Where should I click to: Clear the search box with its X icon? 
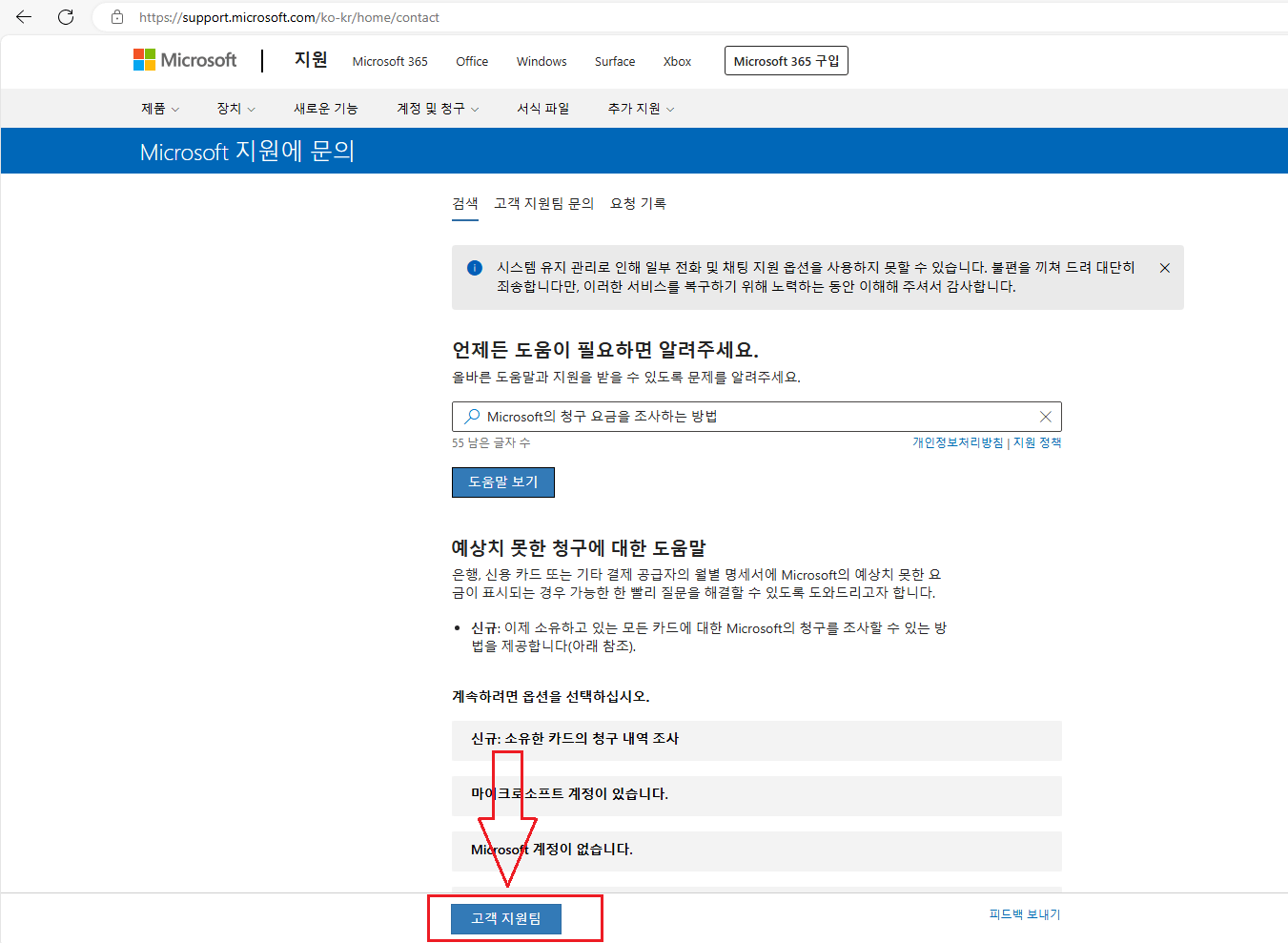click(x=1045, y=417)
